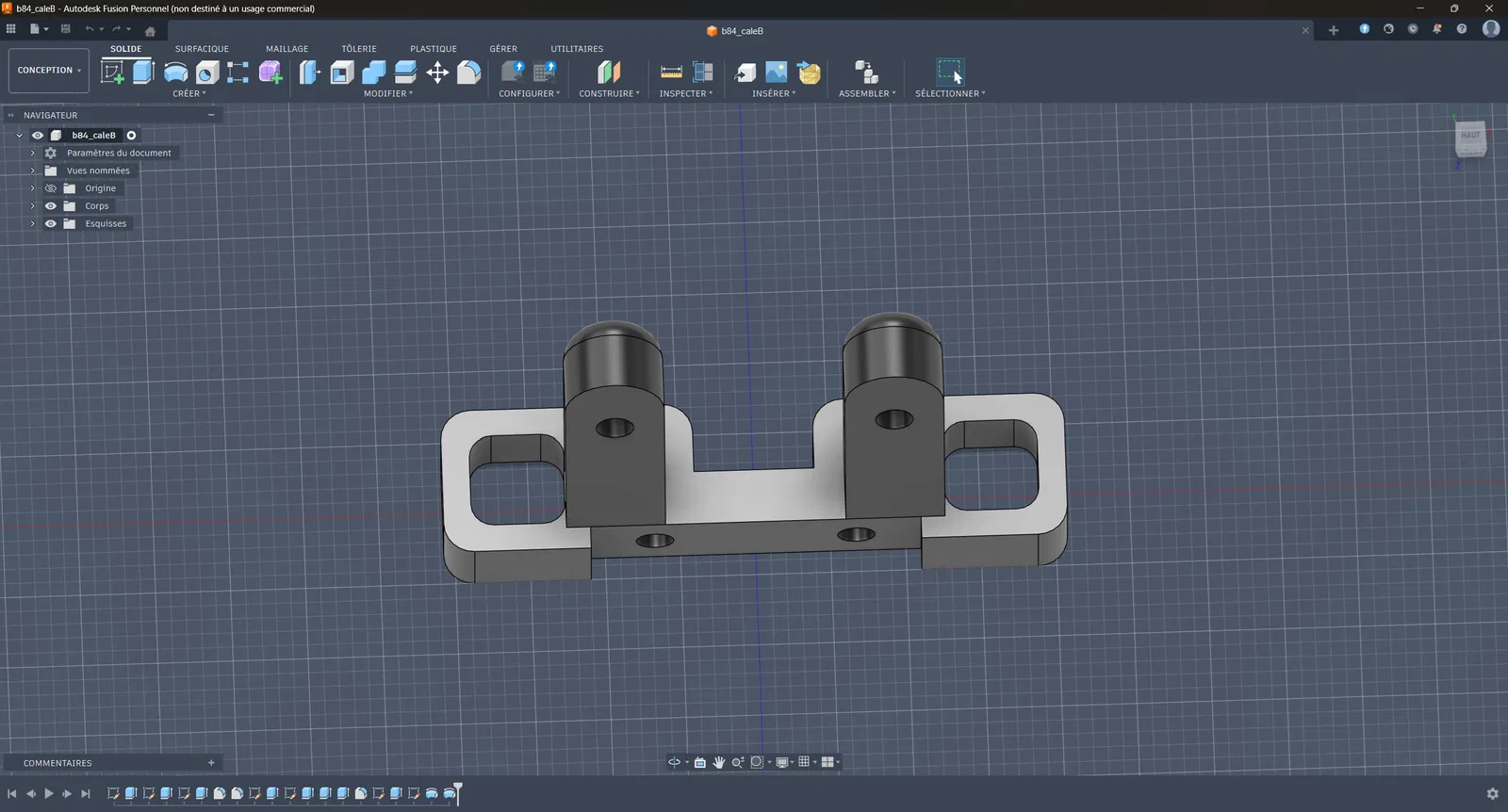Open the MODIFIER dropdown menu

pyautogui.click(x=388, y=93)
